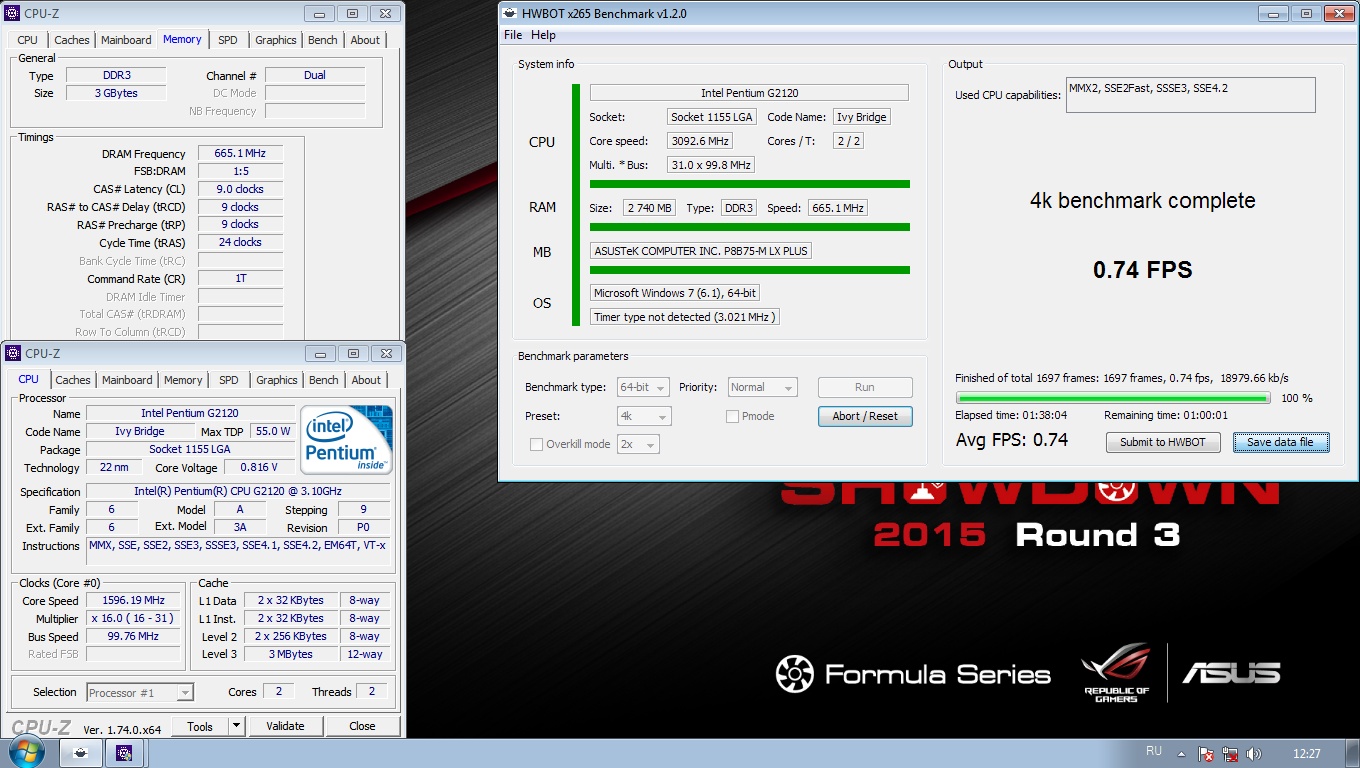
Task: Click Microsoft Windows 7 OS field
Action: point(675,293)
